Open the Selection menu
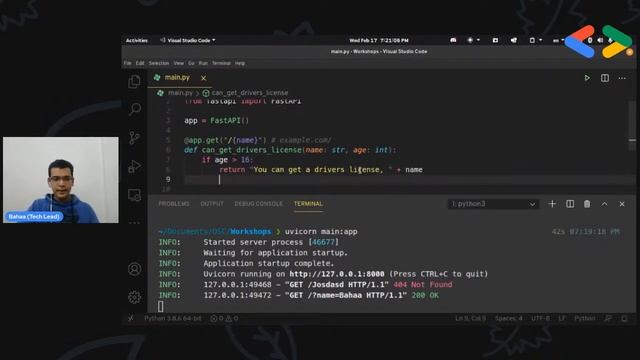Screen dimensions: 640x360 [x=159, y=63]
